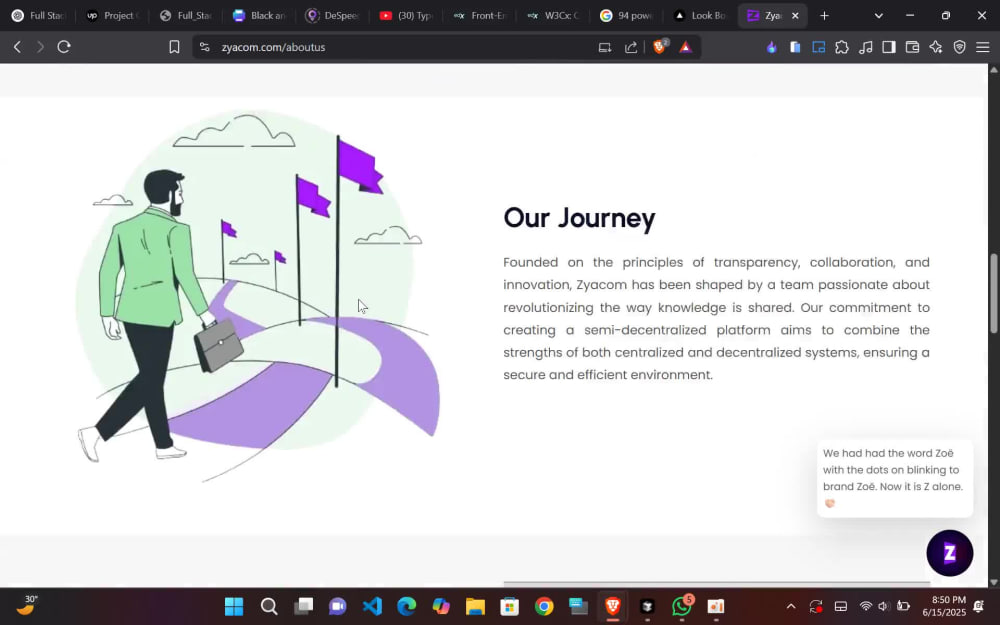Open the blue picture-in-picture extension icon
This screenshot has height=625, width=1000.
tap(818, 47)
